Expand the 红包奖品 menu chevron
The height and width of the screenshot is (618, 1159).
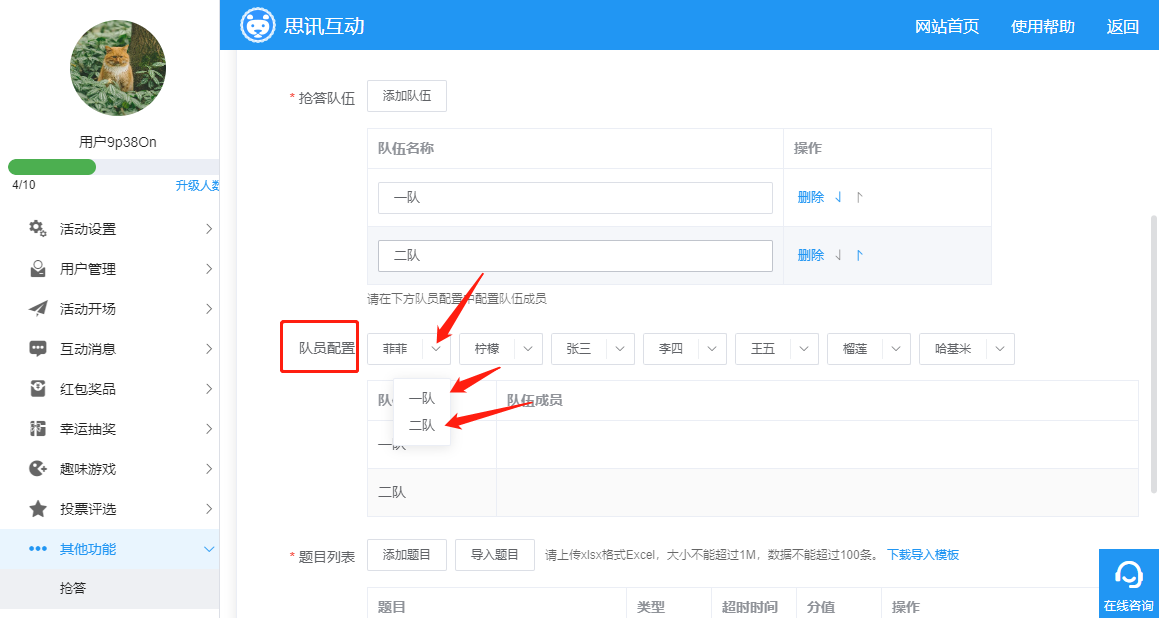click(209, 388)
